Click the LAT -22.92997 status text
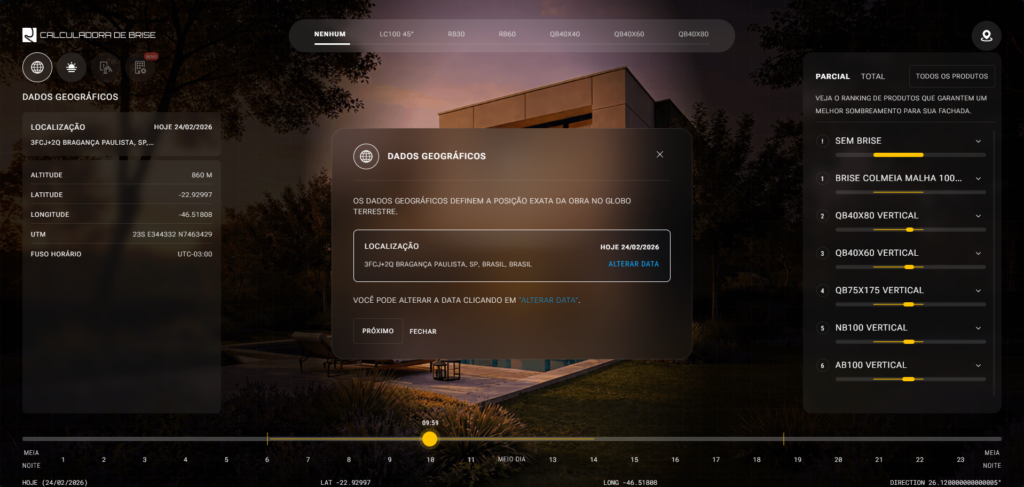 tap(345, 482)
